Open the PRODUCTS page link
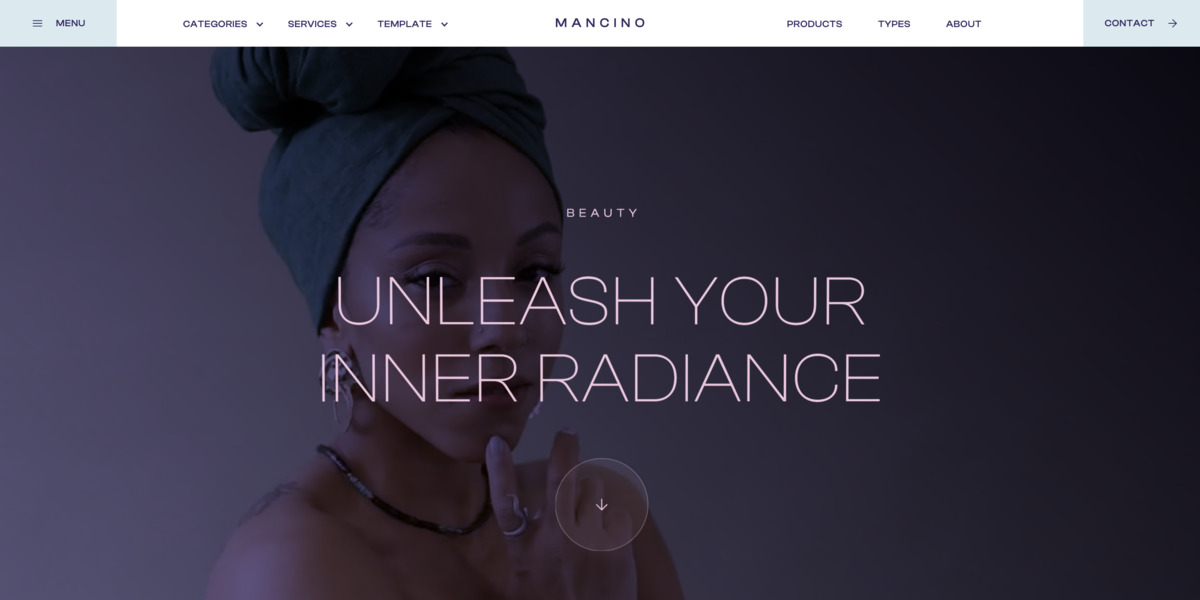Screen dimensions: 1200x600 click(x=814, y=24)
